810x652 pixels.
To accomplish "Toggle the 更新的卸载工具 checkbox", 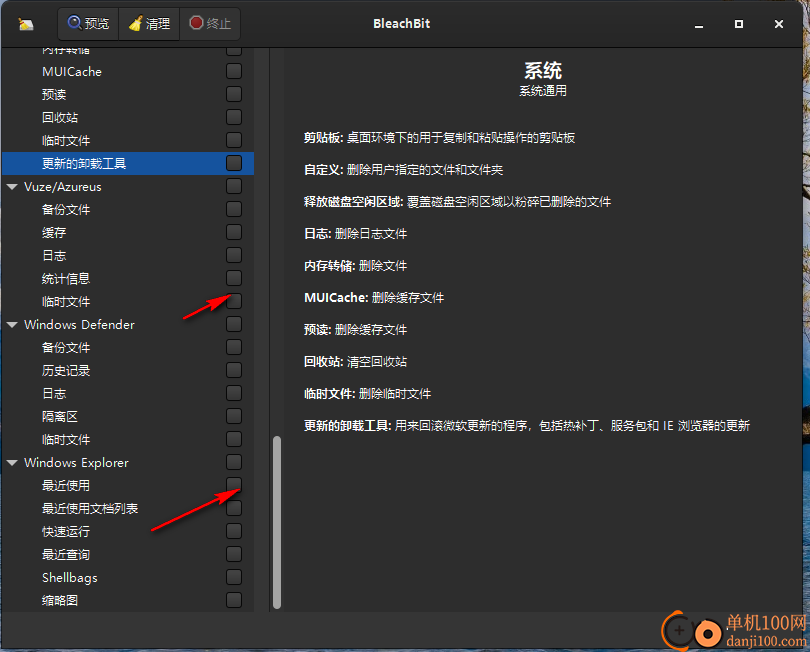I will [234, 163].
